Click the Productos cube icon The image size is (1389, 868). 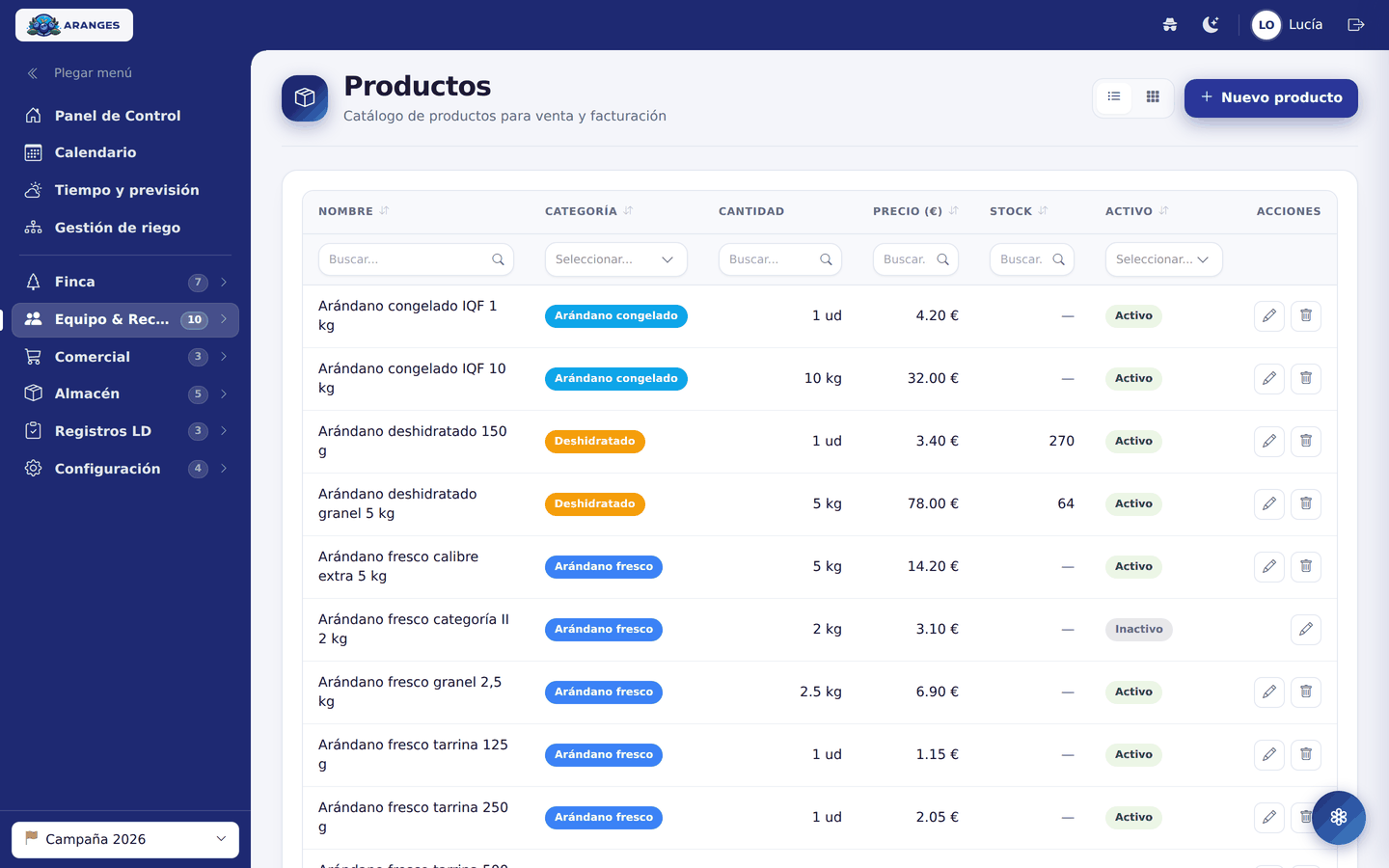click(x=305, y=98)
